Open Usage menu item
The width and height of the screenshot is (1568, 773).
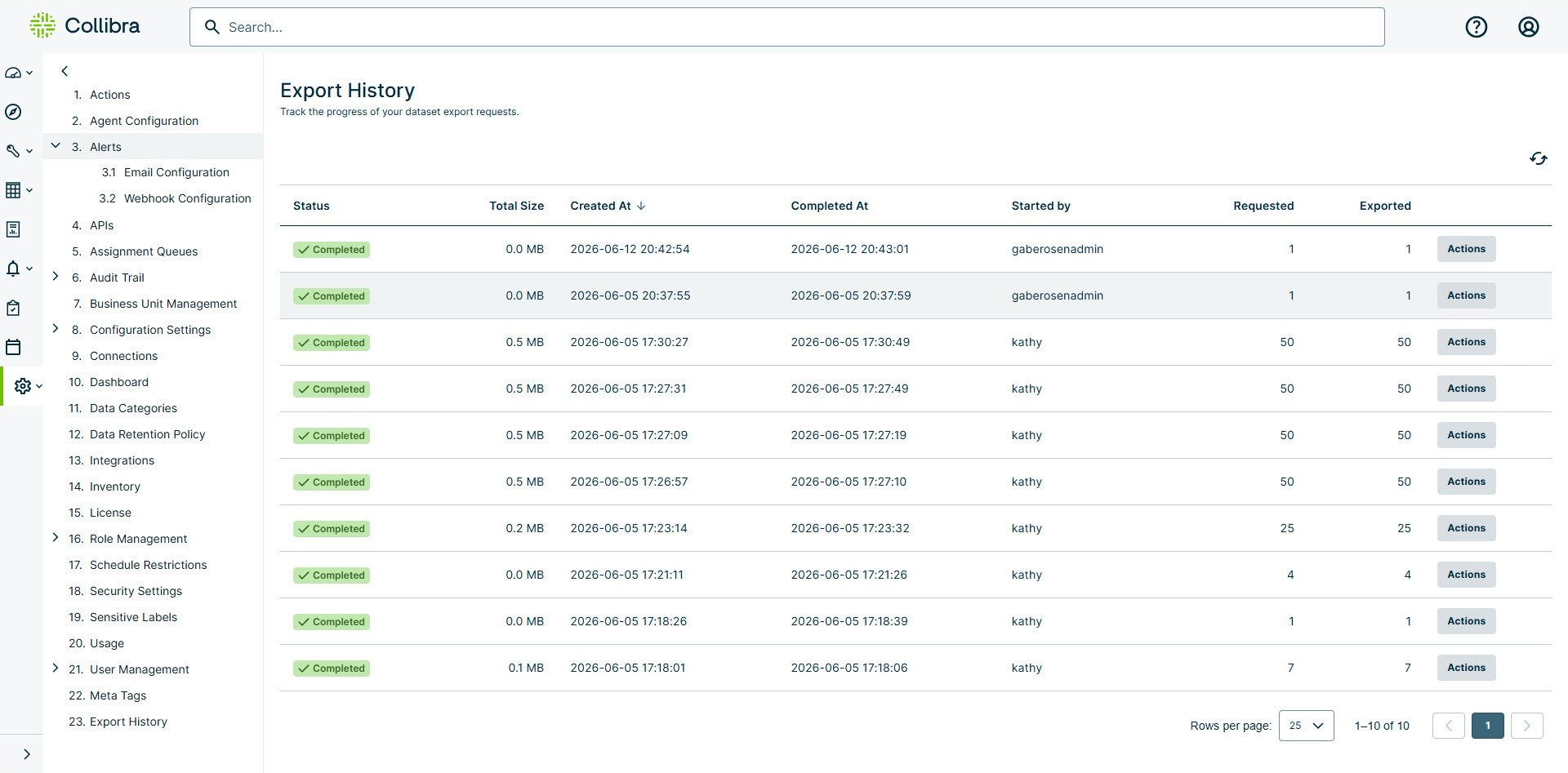pyautogui.click(x=107, y=643)
